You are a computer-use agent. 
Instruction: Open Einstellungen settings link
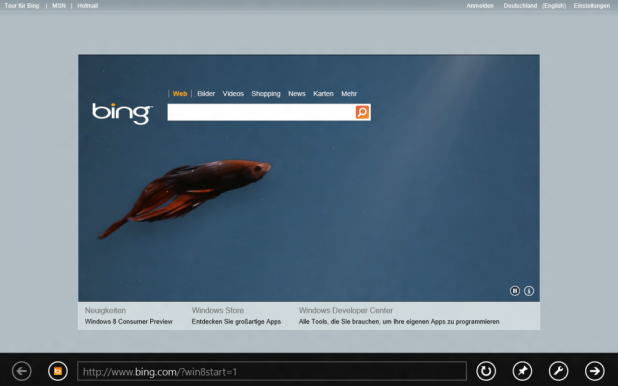tap(592, 6)
